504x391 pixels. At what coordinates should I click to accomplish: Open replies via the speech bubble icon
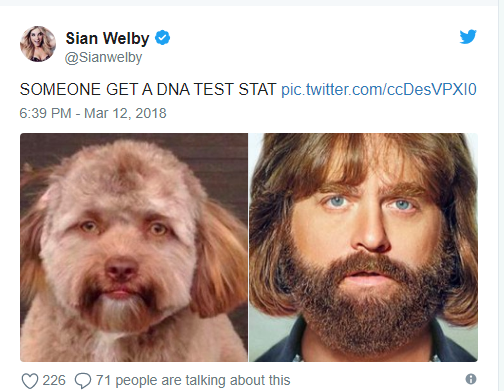pyautogui.click(x=83, y=381)
